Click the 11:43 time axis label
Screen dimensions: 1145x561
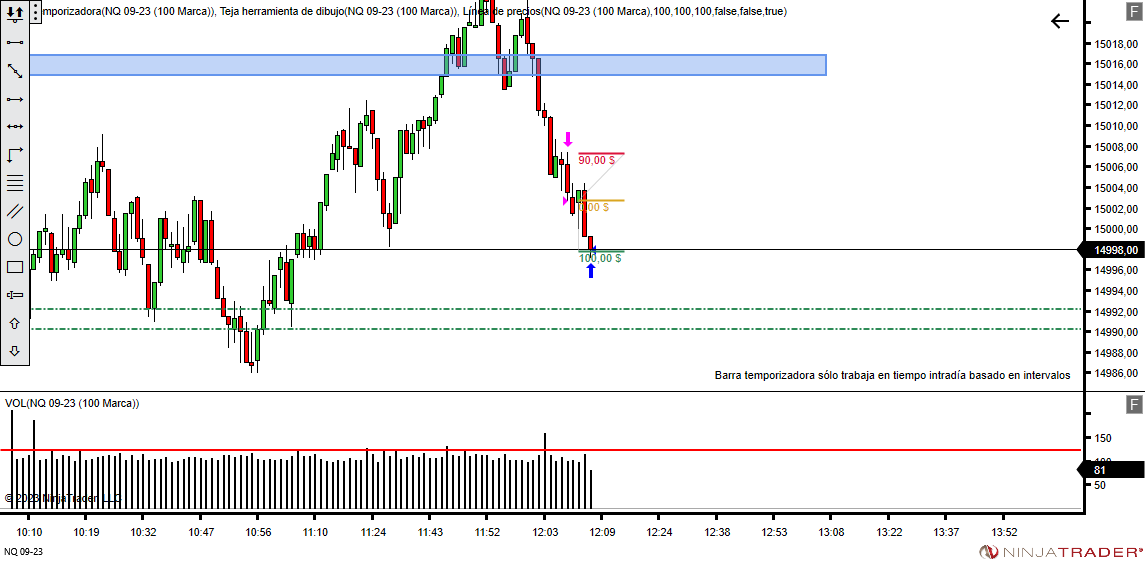pyautogui.click(x=430, y=533)
